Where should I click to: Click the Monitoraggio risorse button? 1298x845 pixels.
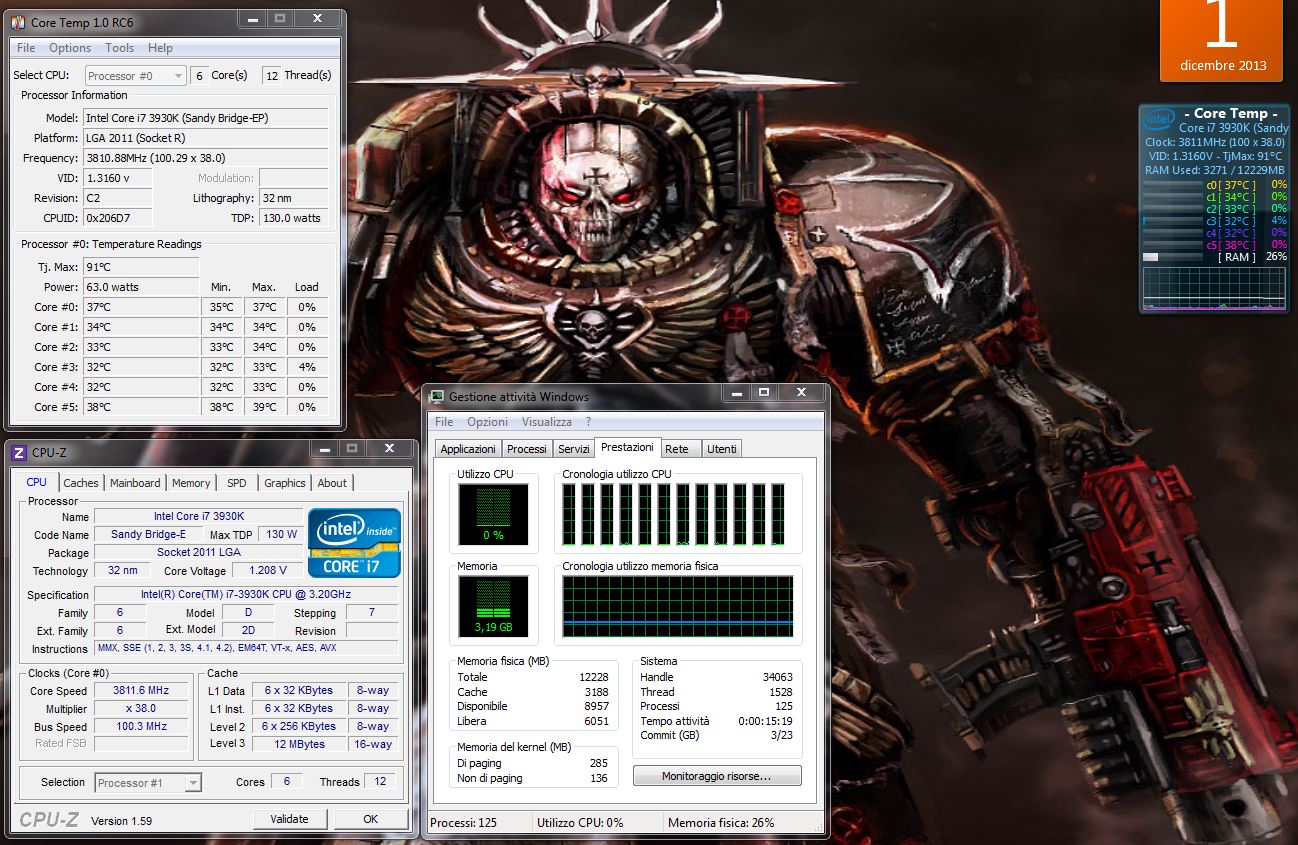[x=716, y=775]
